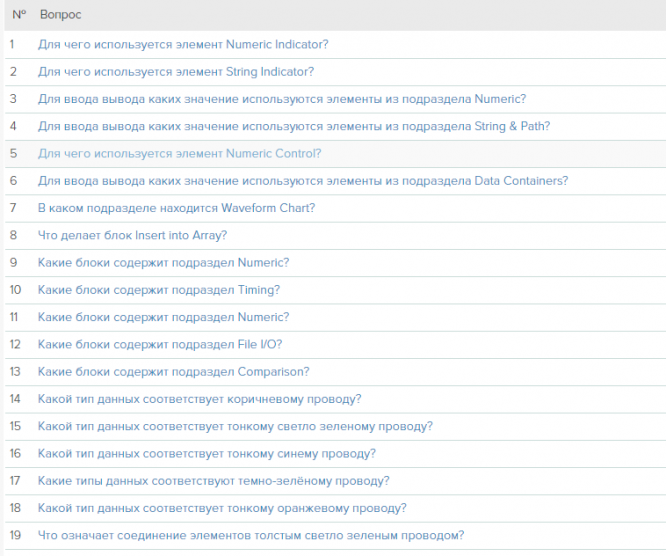
Task: Open the Insert into Array question
Action: click(x=133, y=235)
